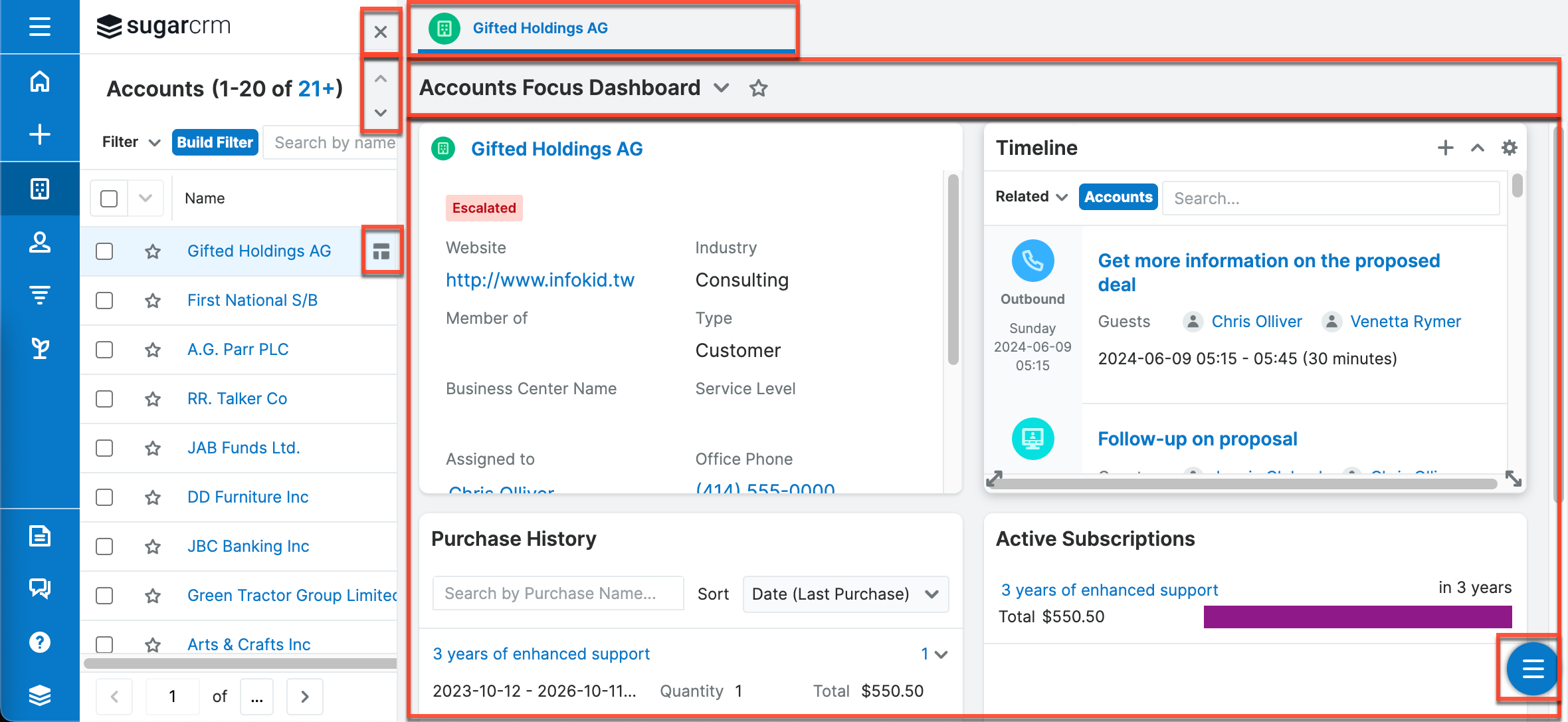Select the Accounts module icon in sidebar
Image resolution: width=1568 pixels, height=722 pixels.
40,188
